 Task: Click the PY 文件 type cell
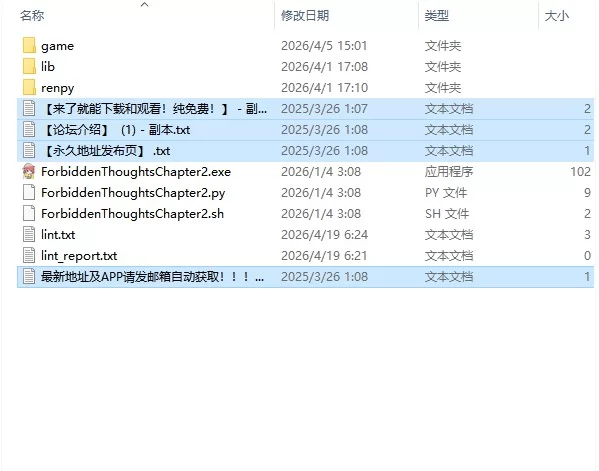tap(446, 193)
